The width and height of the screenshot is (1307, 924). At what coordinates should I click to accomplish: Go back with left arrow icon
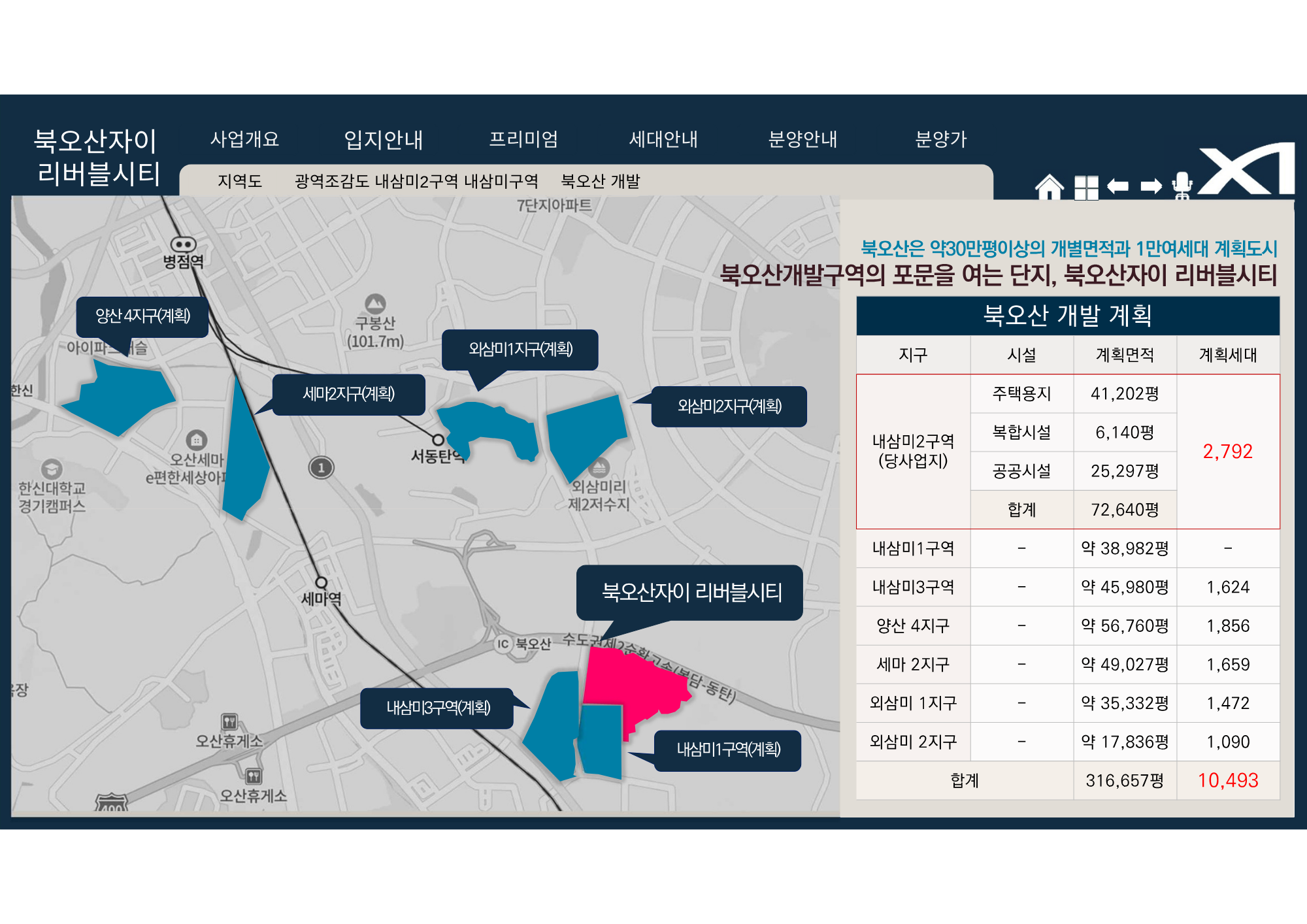1118,187
